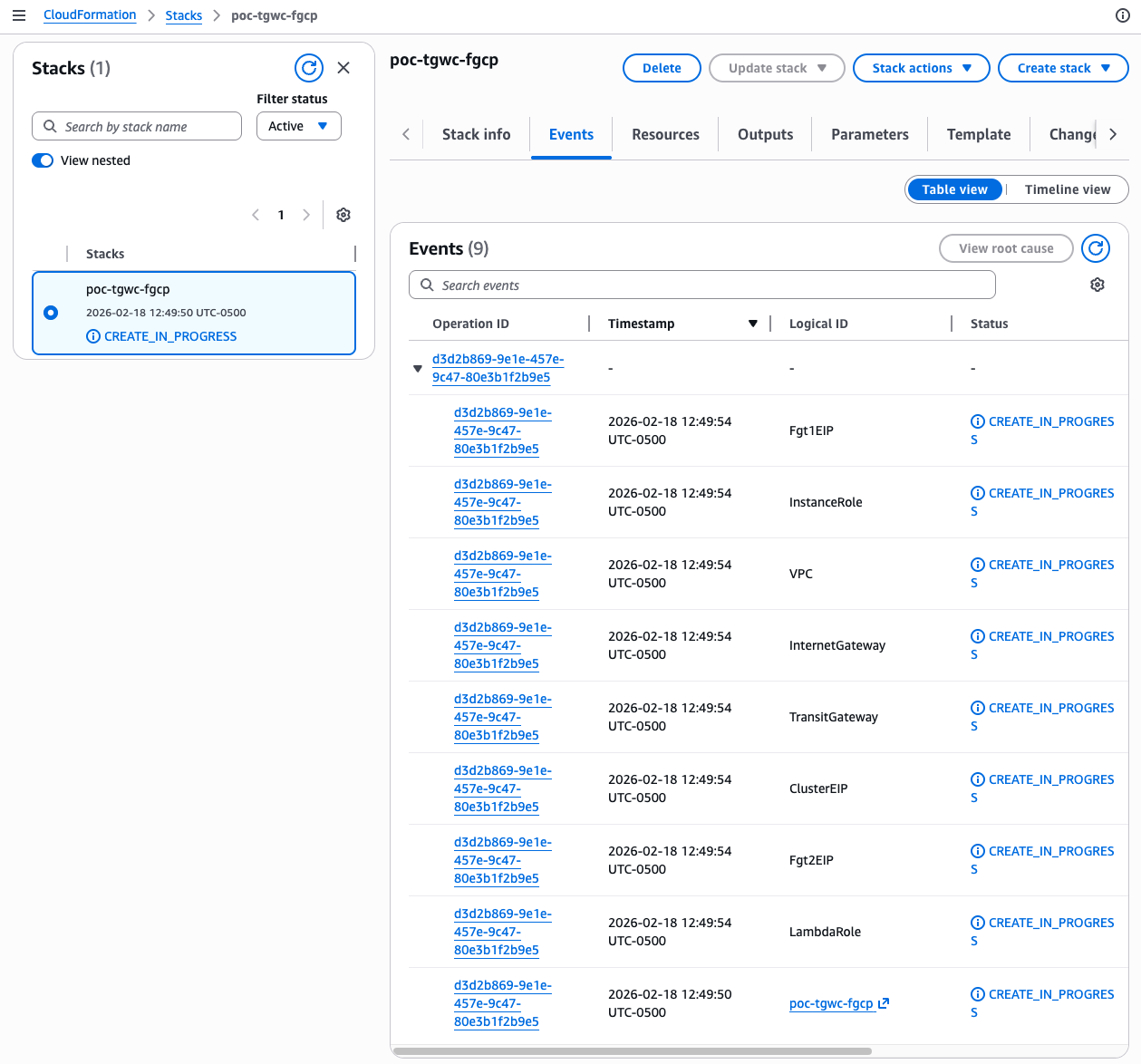
Task: Open the hamburger navigation menu
Action: (19, 15)
